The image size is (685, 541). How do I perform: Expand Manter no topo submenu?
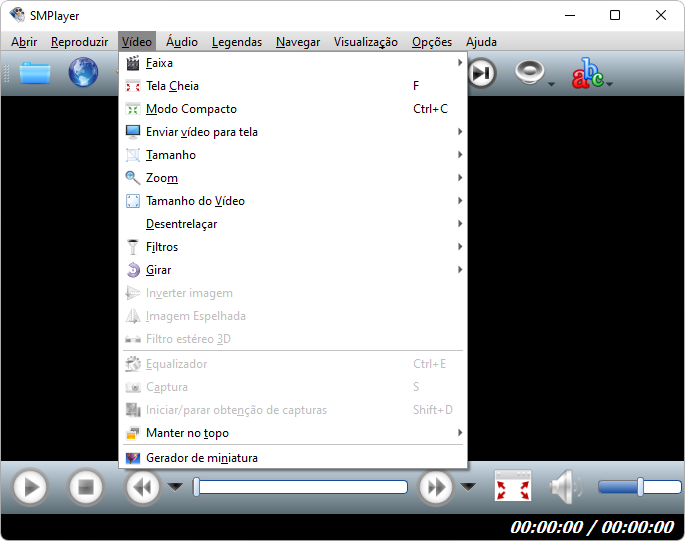click(293, 433)
